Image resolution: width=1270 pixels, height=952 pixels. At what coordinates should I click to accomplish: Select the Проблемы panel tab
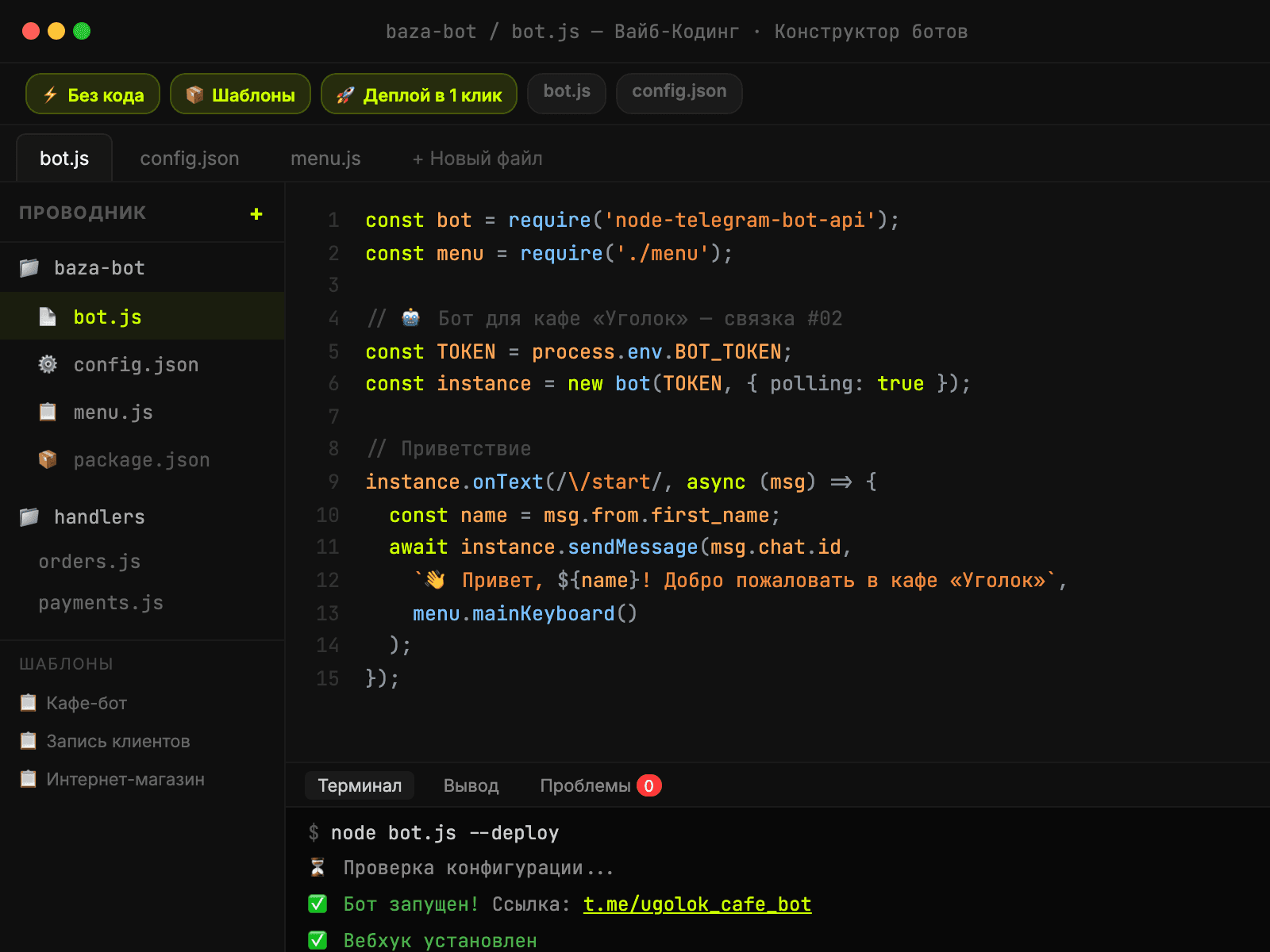point(600,785)
